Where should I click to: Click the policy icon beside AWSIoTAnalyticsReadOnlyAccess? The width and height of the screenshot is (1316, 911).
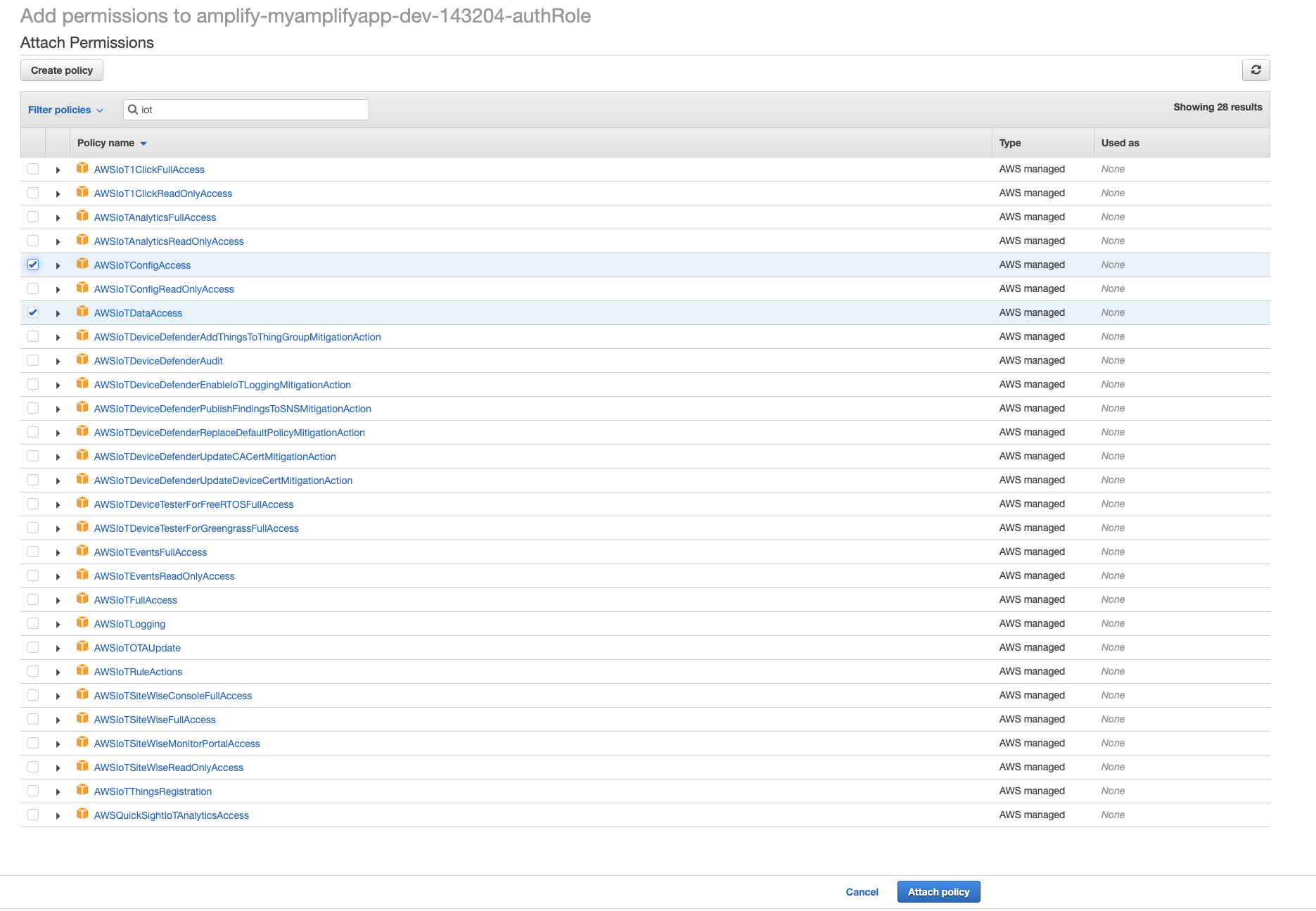(82, 240)
